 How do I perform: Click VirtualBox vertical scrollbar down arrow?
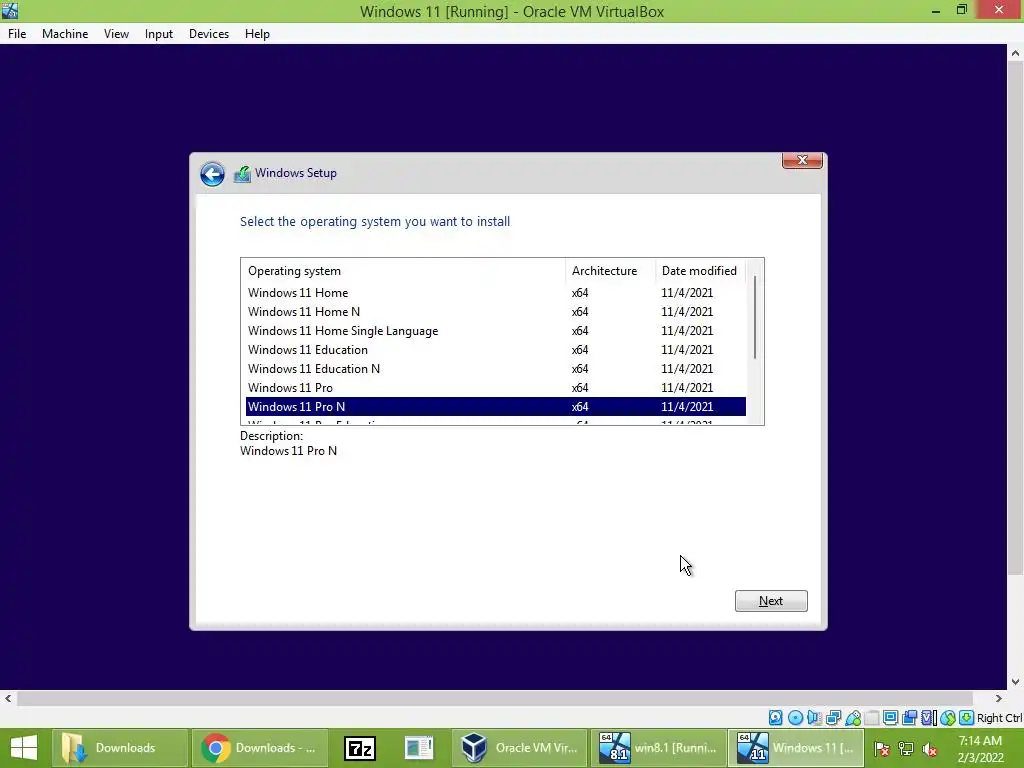(1015, 682)
